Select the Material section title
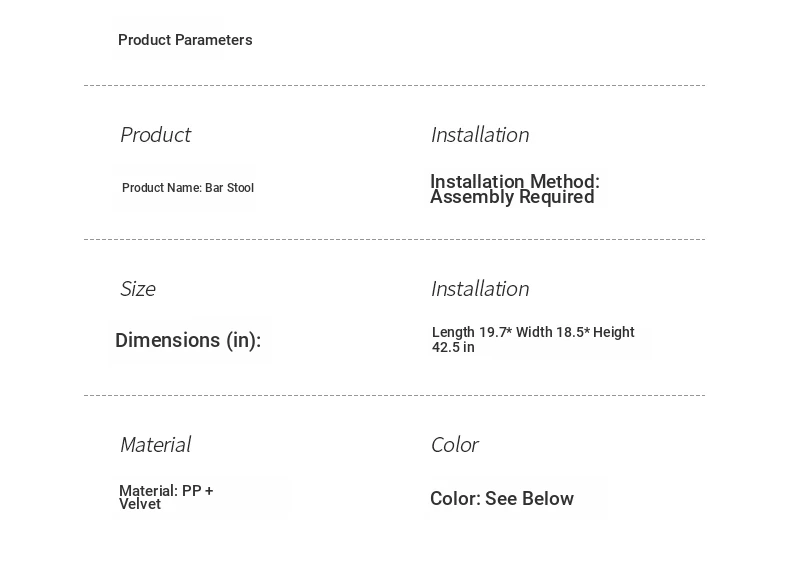This screenshot has height=576, width=790. pyautogui.click(x=155, y=444)
